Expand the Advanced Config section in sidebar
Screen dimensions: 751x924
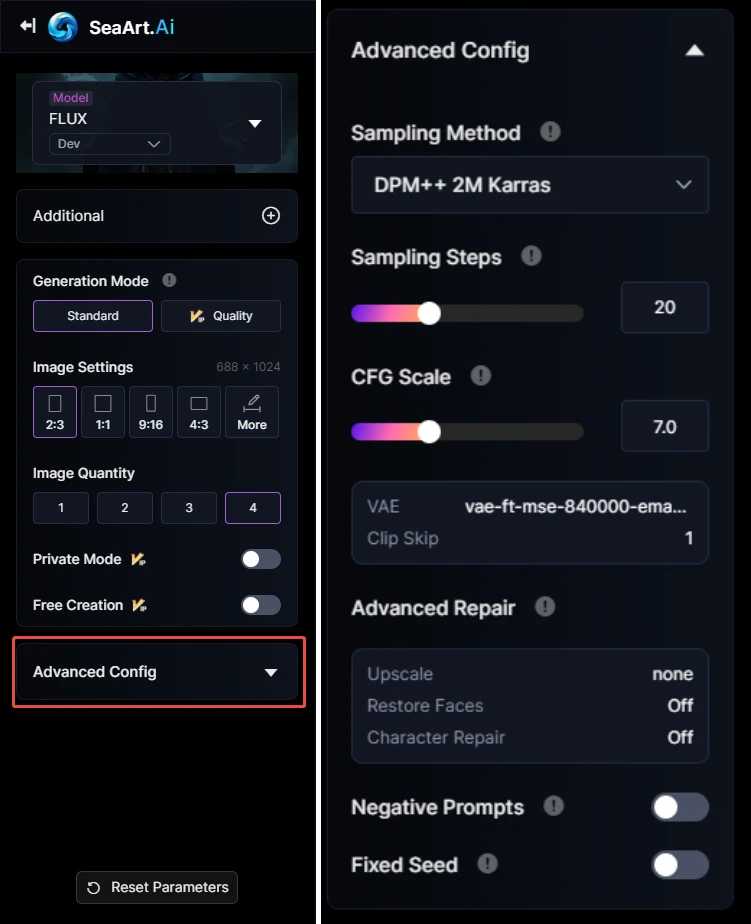(157, 672)
